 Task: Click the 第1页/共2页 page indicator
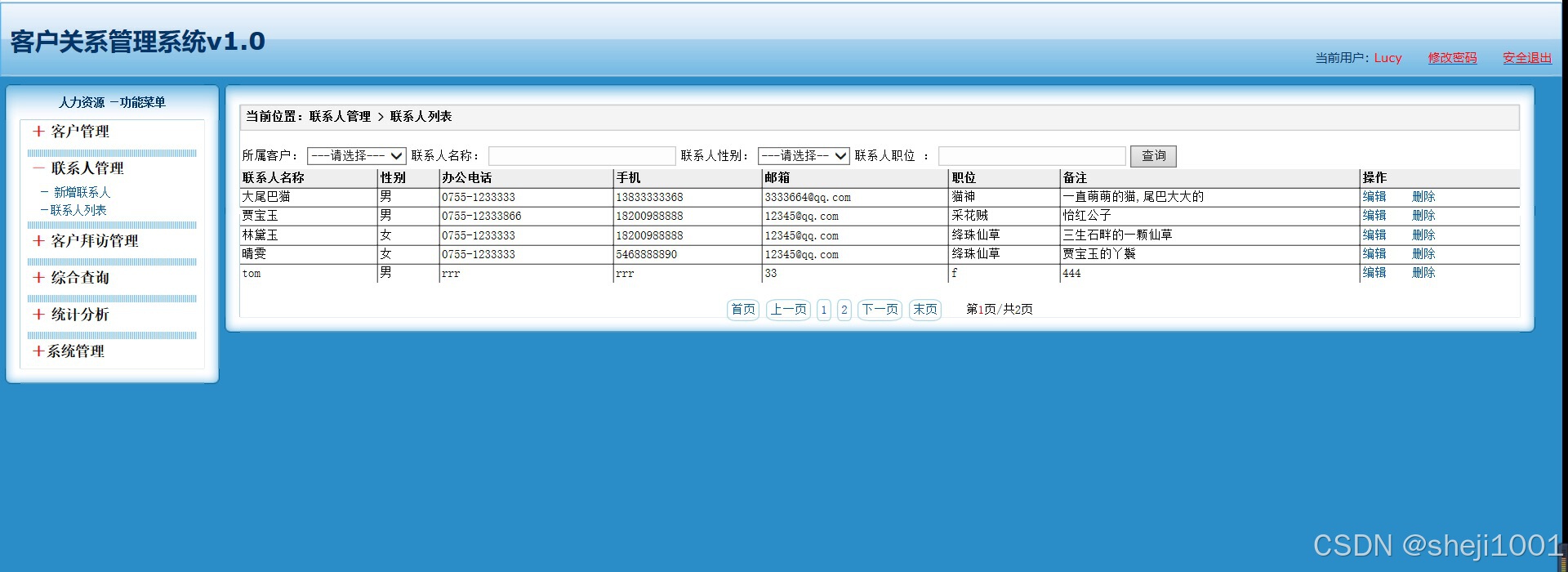click(999, 310)
